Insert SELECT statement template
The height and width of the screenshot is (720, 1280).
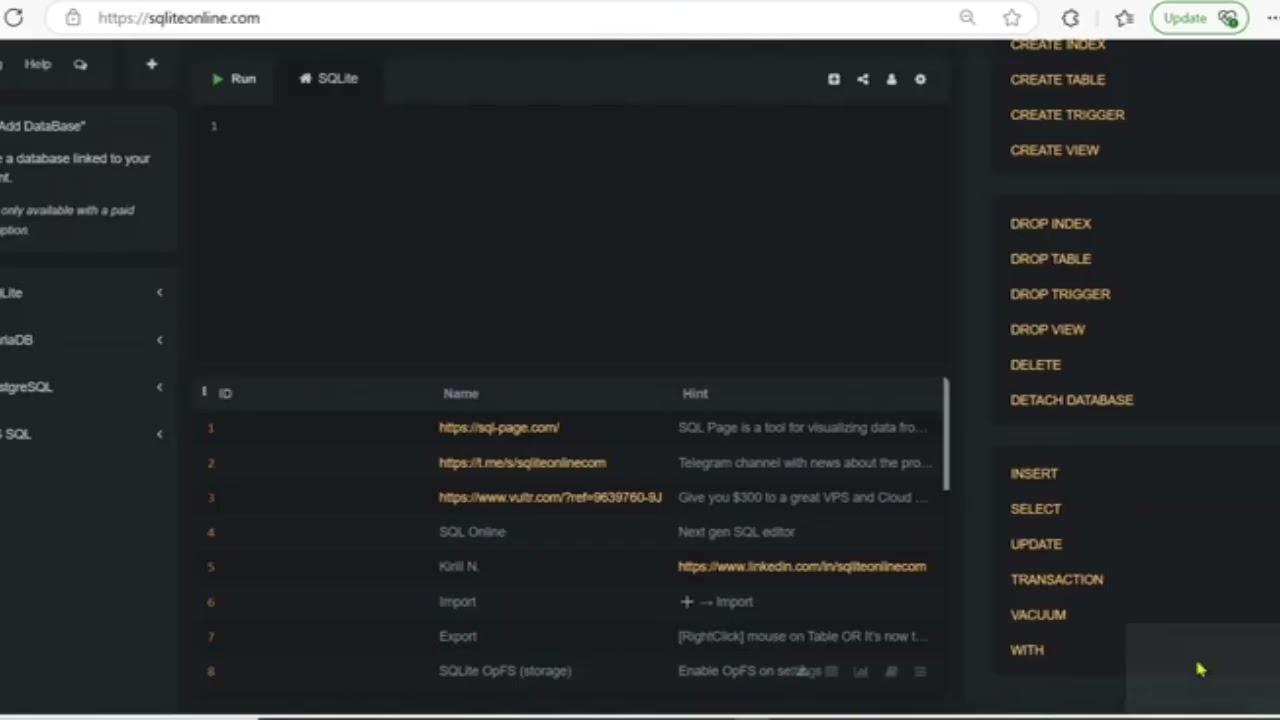(x=1035, y=509)
